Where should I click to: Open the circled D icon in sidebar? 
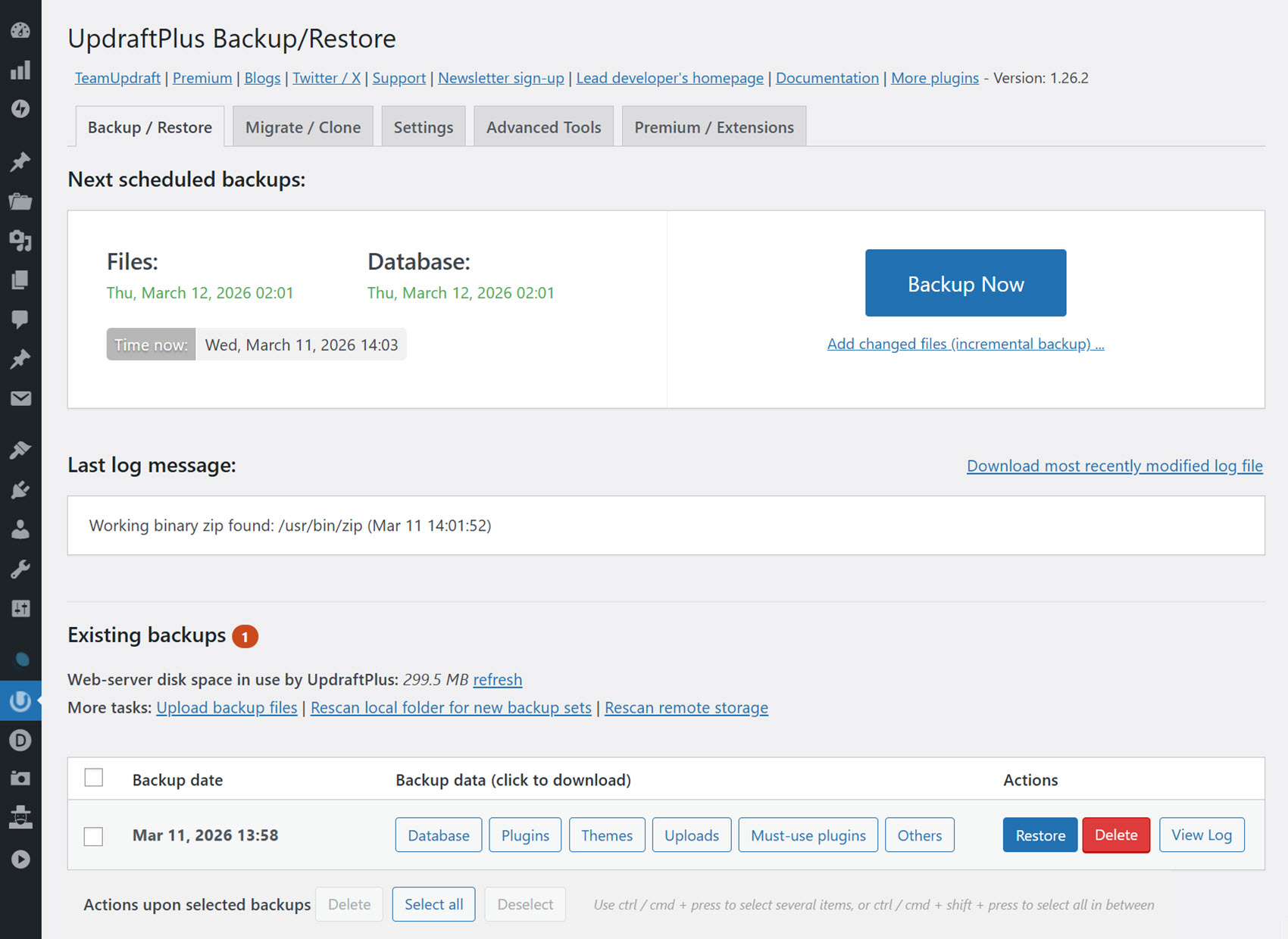20,741
